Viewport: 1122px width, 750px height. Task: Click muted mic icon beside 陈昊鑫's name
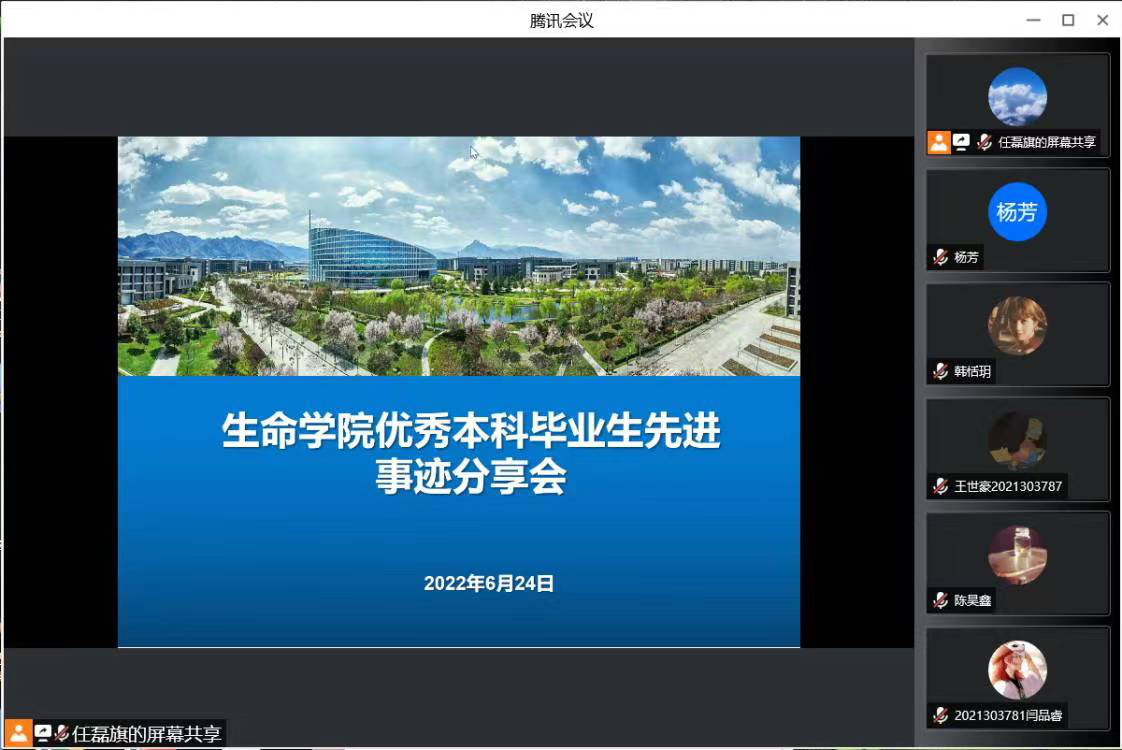tap(940, 601)
